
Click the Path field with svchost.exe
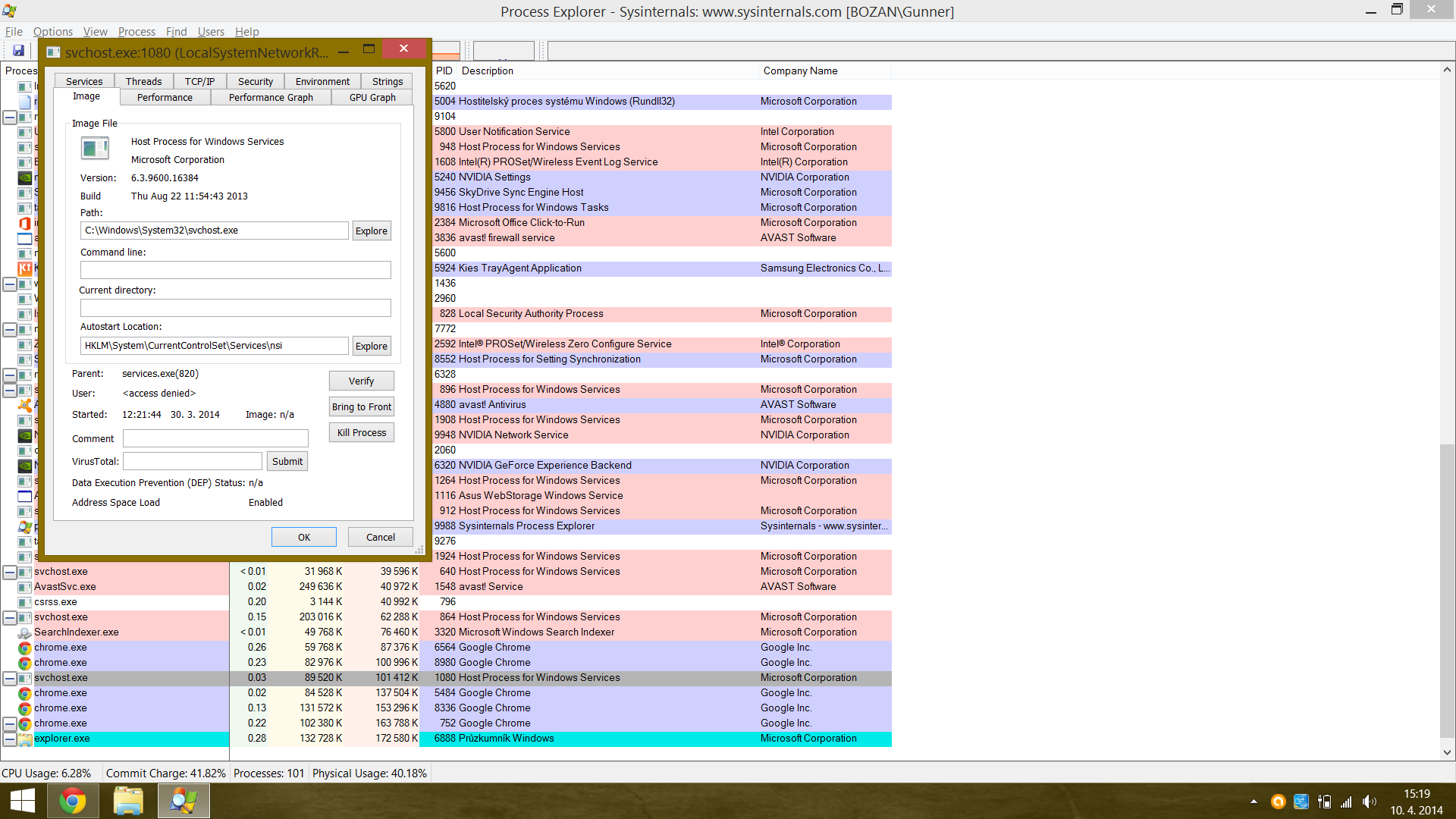pyautogui.click(x=215, y=231)
